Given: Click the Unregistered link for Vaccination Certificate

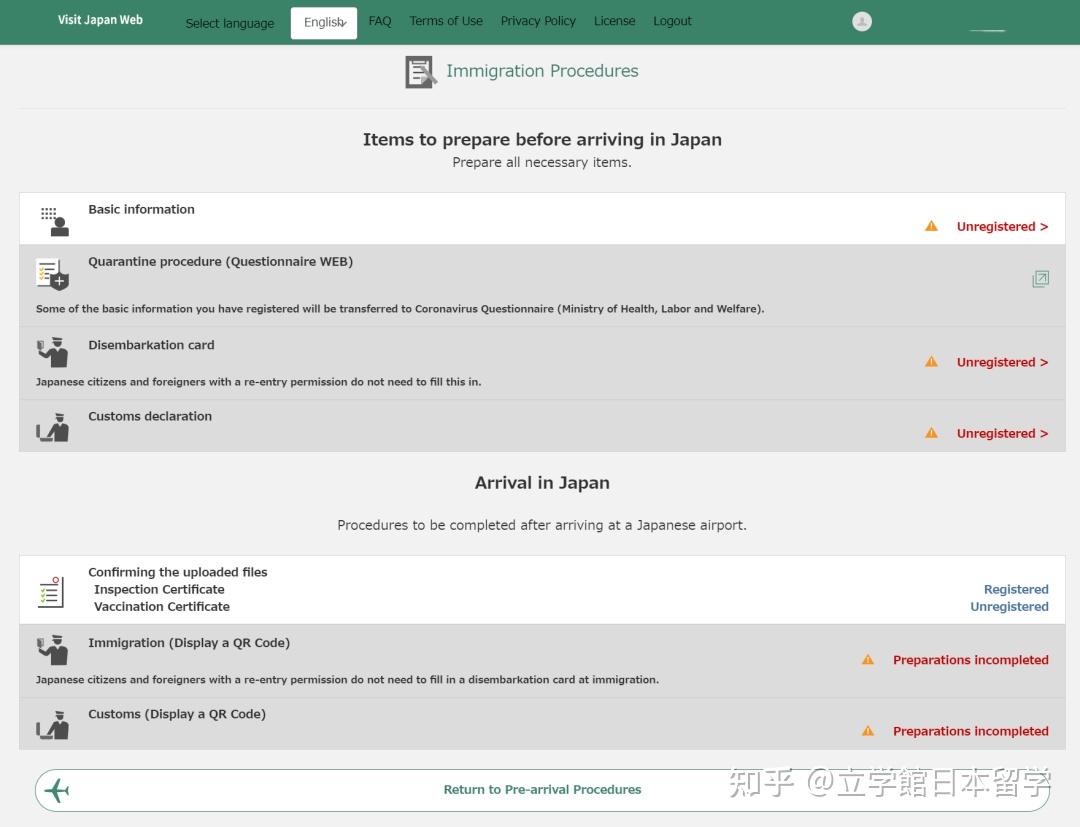Looking at the screenshot, I should coord(1009,606).
